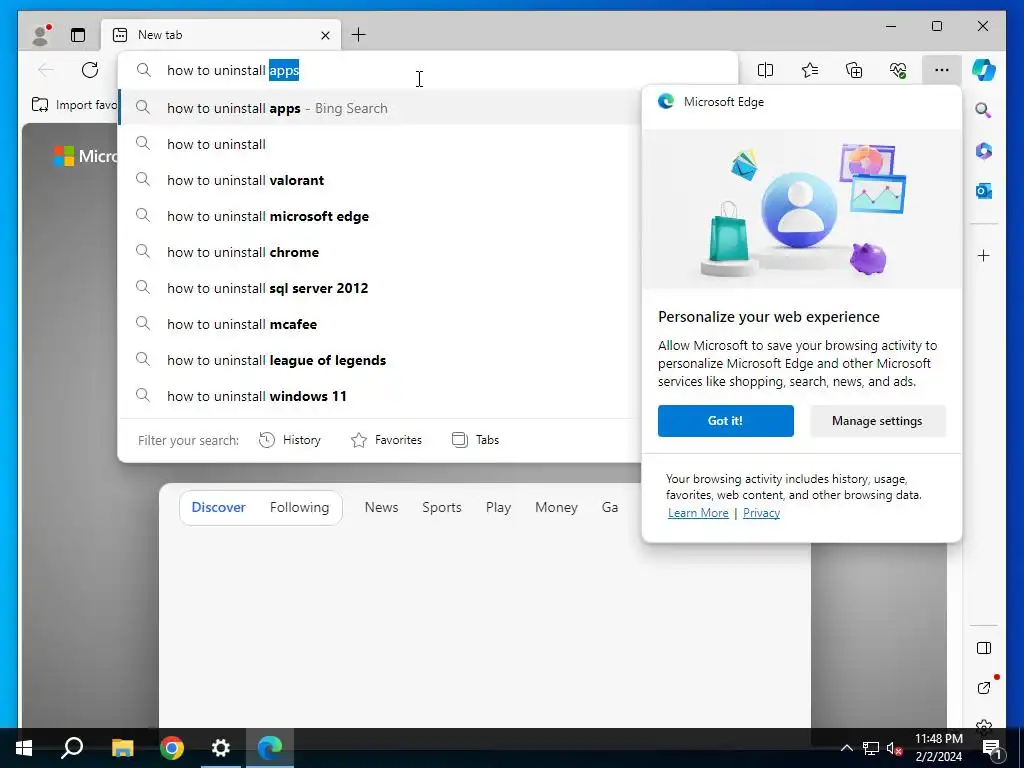Select the 'how to uninstall mcafee' suggestion

coord(379,324)
